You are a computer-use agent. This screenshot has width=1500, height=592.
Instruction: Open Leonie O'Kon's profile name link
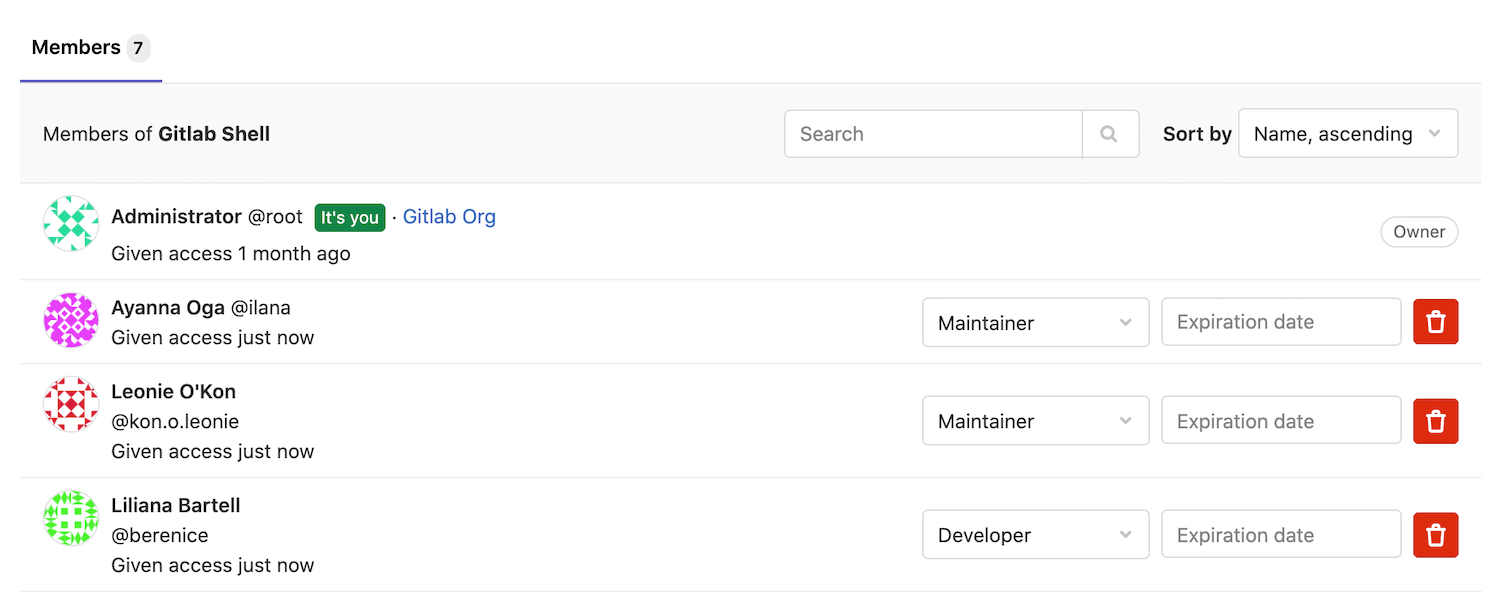point(173,392)
